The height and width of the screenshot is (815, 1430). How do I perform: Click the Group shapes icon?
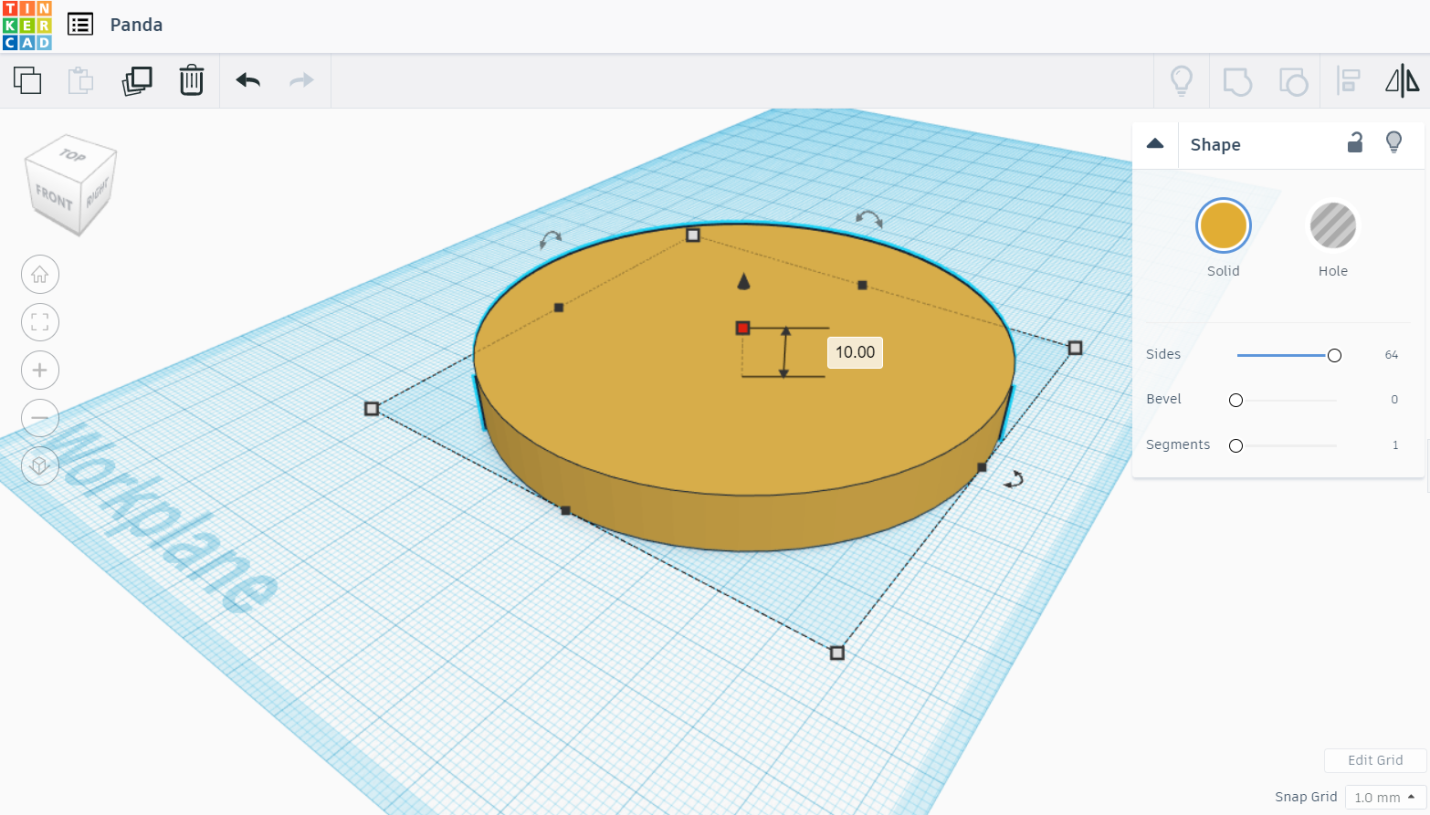pyautogui.click(x=1238, y=81)
